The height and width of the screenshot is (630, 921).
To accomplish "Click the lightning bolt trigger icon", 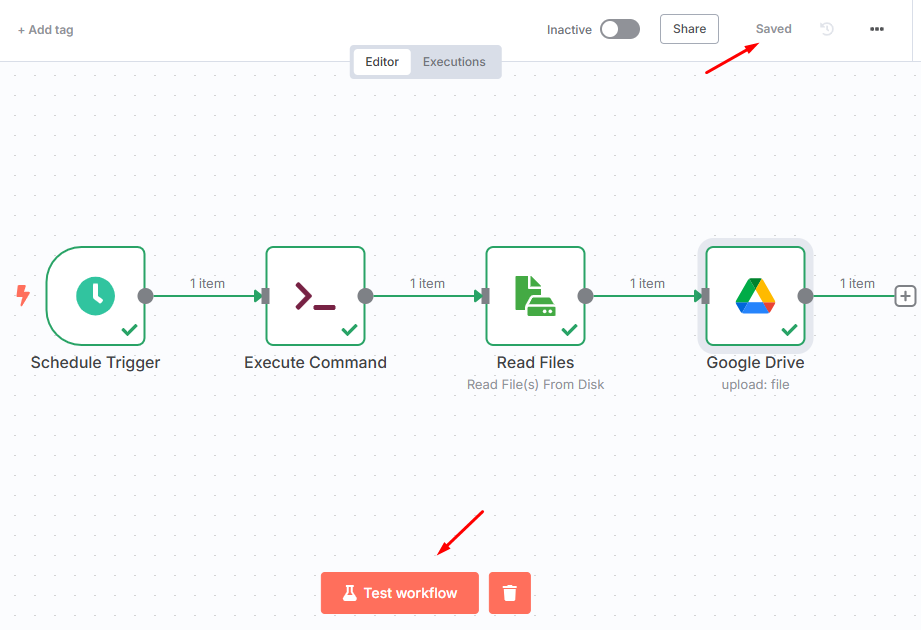I will 23,295.
